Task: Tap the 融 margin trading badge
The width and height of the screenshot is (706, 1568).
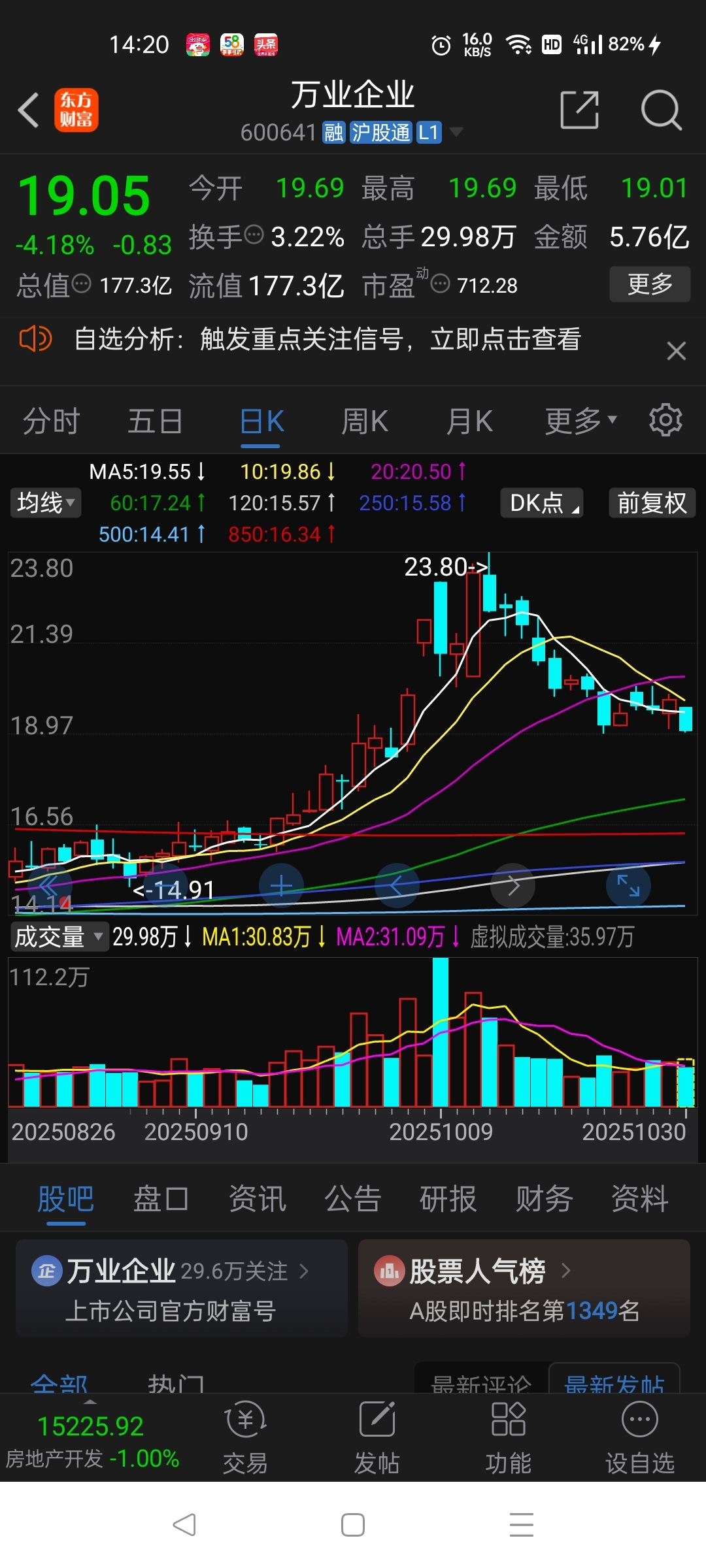Action: (333, 133)
